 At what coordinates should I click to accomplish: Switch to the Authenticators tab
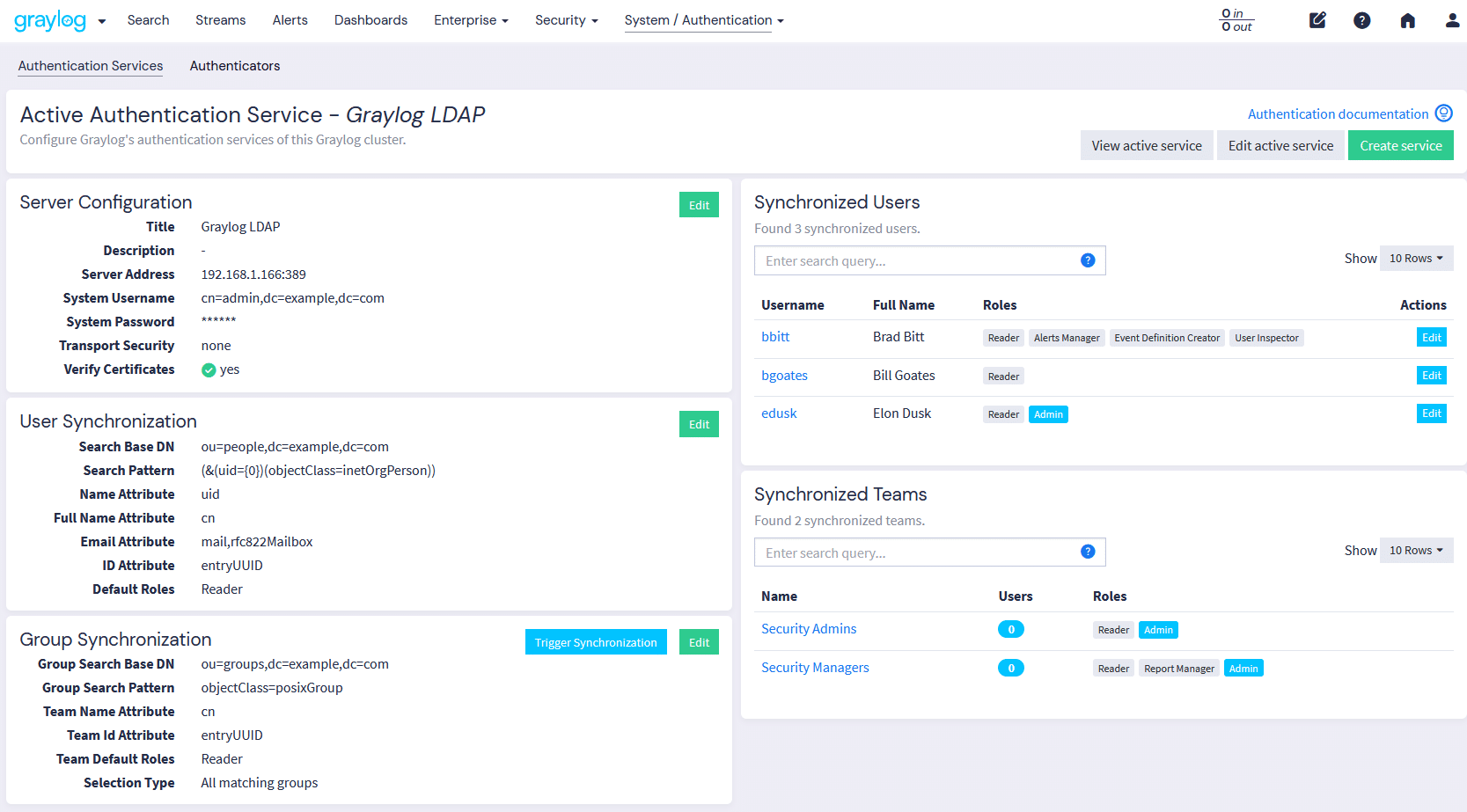(234, 66)
